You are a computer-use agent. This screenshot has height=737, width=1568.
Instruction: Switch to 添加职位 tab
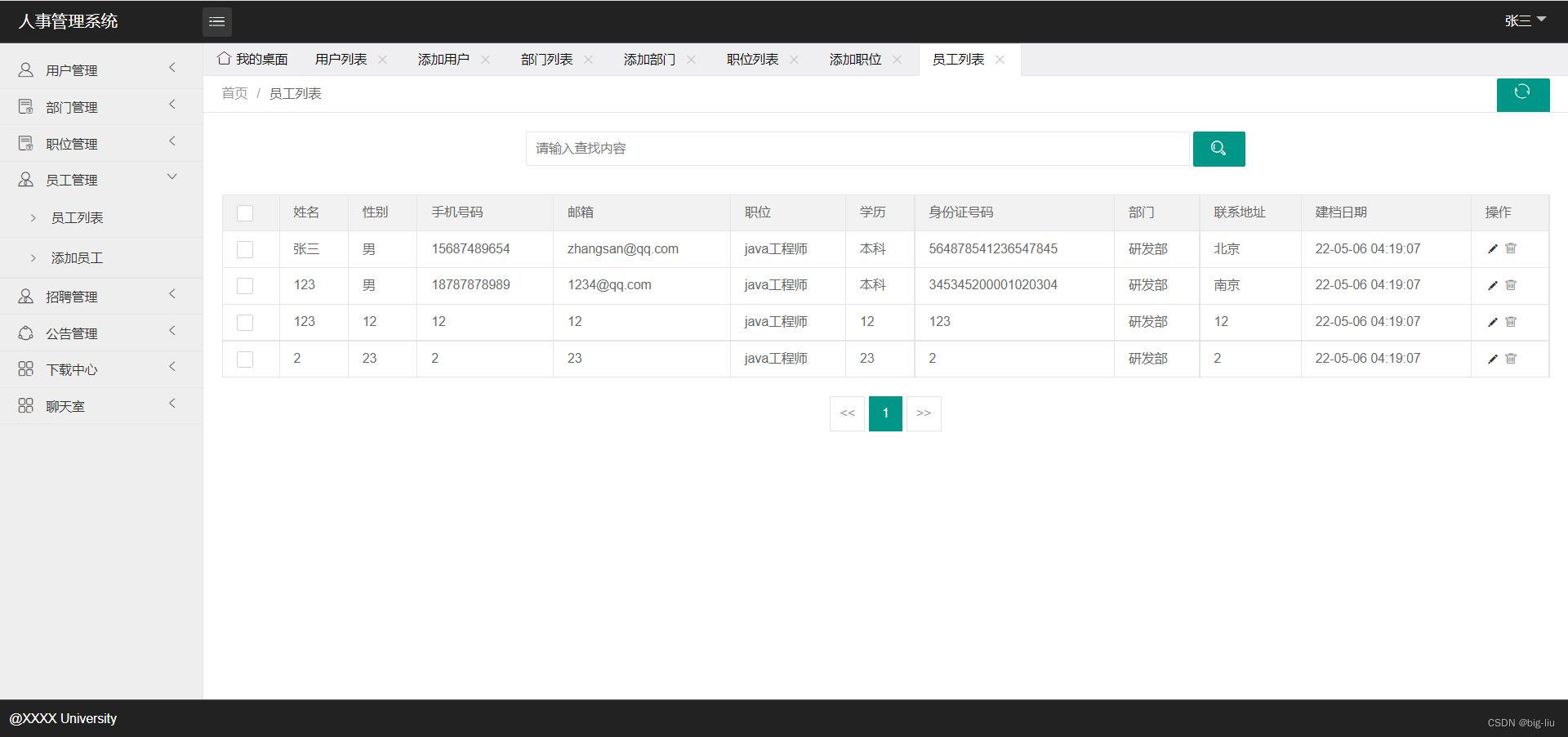pyautogui.click(x=855, y=60)
